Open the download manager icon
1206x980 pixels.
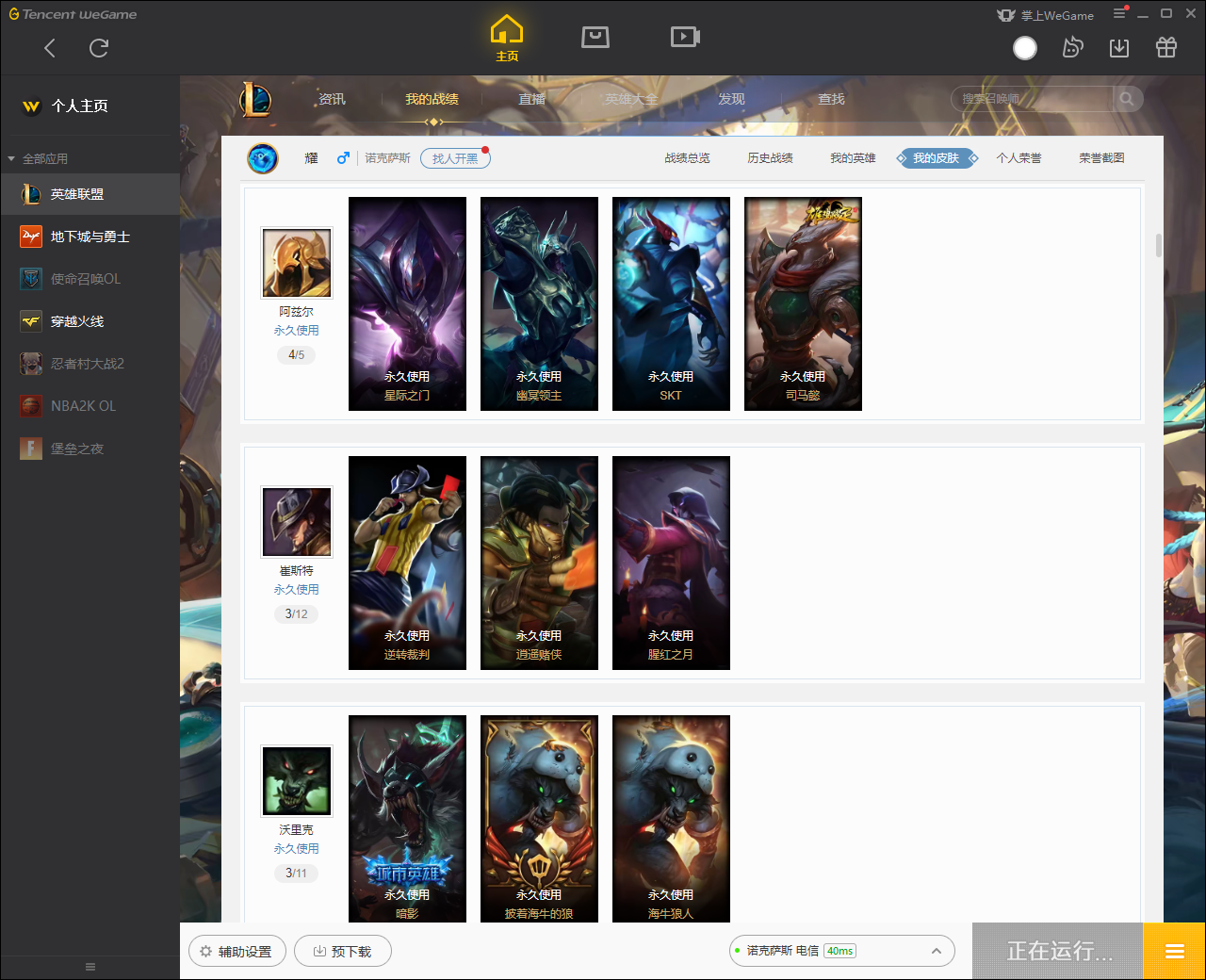click(1119, 48)
